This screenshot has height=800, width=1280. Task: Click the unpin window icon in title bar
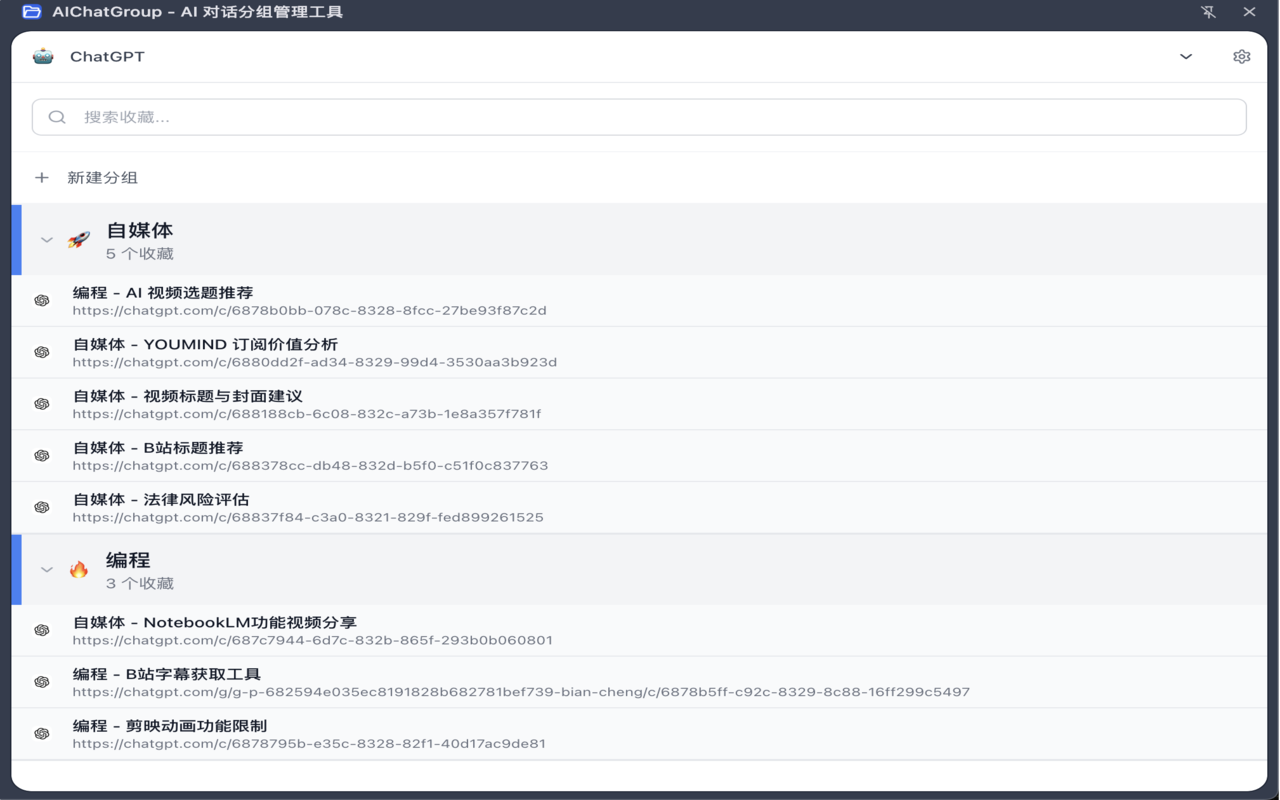coord(1208,12)
